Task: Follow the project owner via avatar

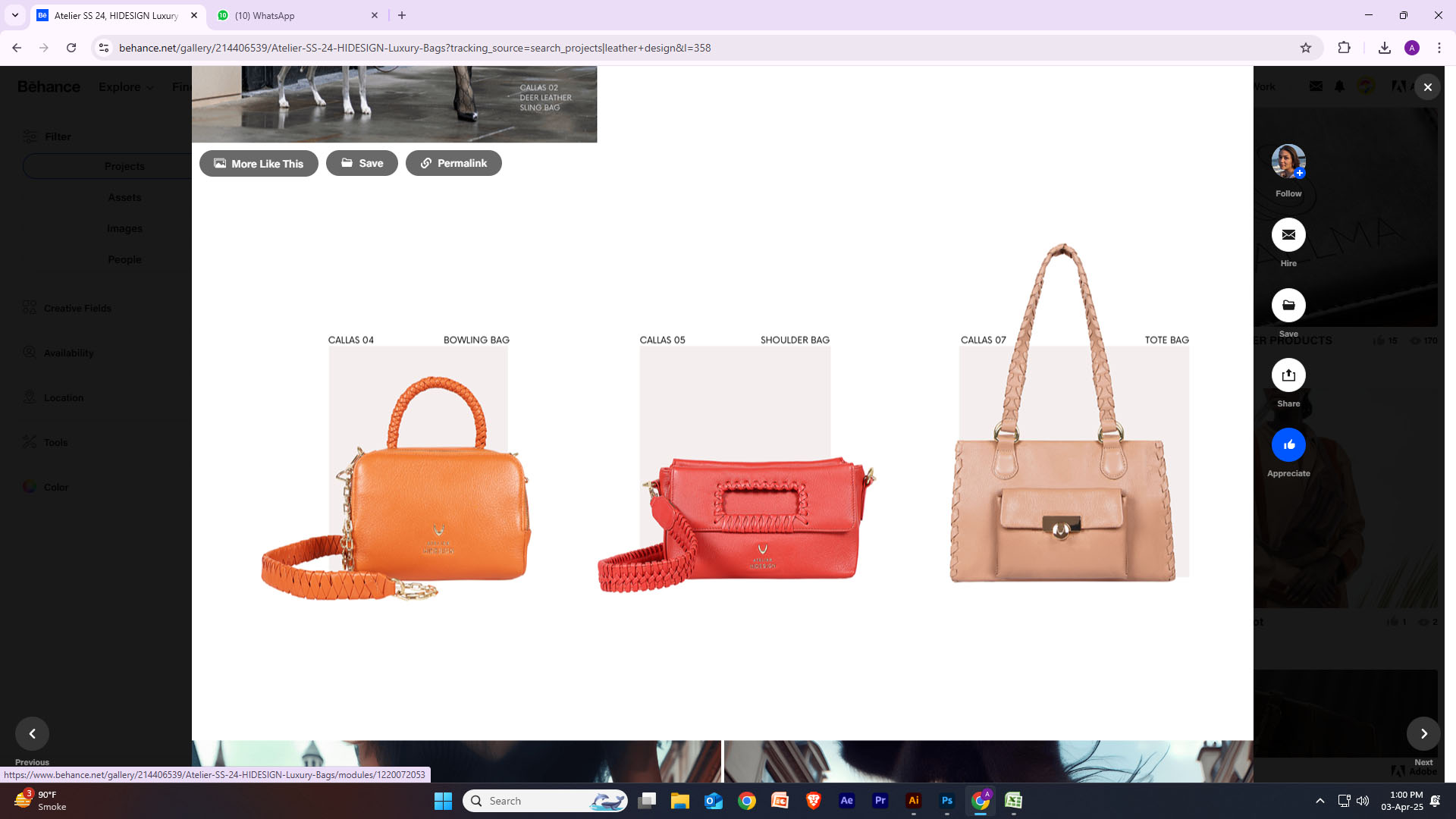Action: (1288, 162)
